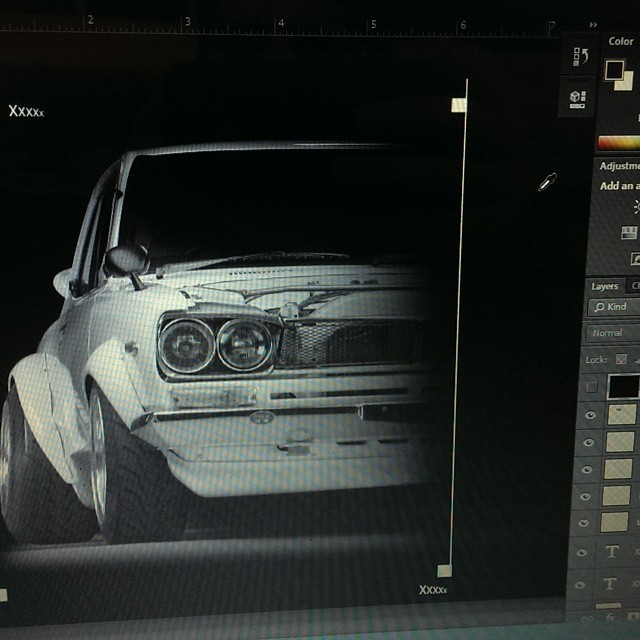Image resolution: width=640 pixels, height=640 pixels.
Task: Select the second beige layer thumbnail
Action: (620, 442)
